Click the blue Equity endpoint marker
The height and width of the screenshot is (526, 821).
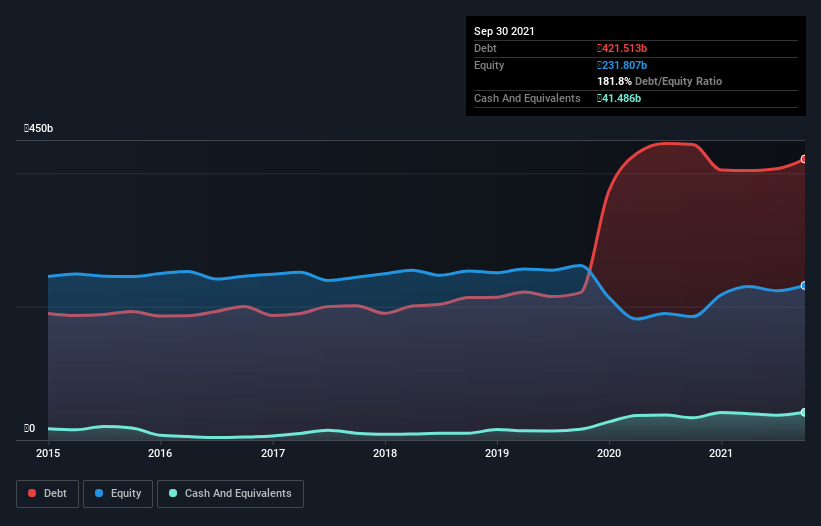pyautogui.click(x=804, y=285)
